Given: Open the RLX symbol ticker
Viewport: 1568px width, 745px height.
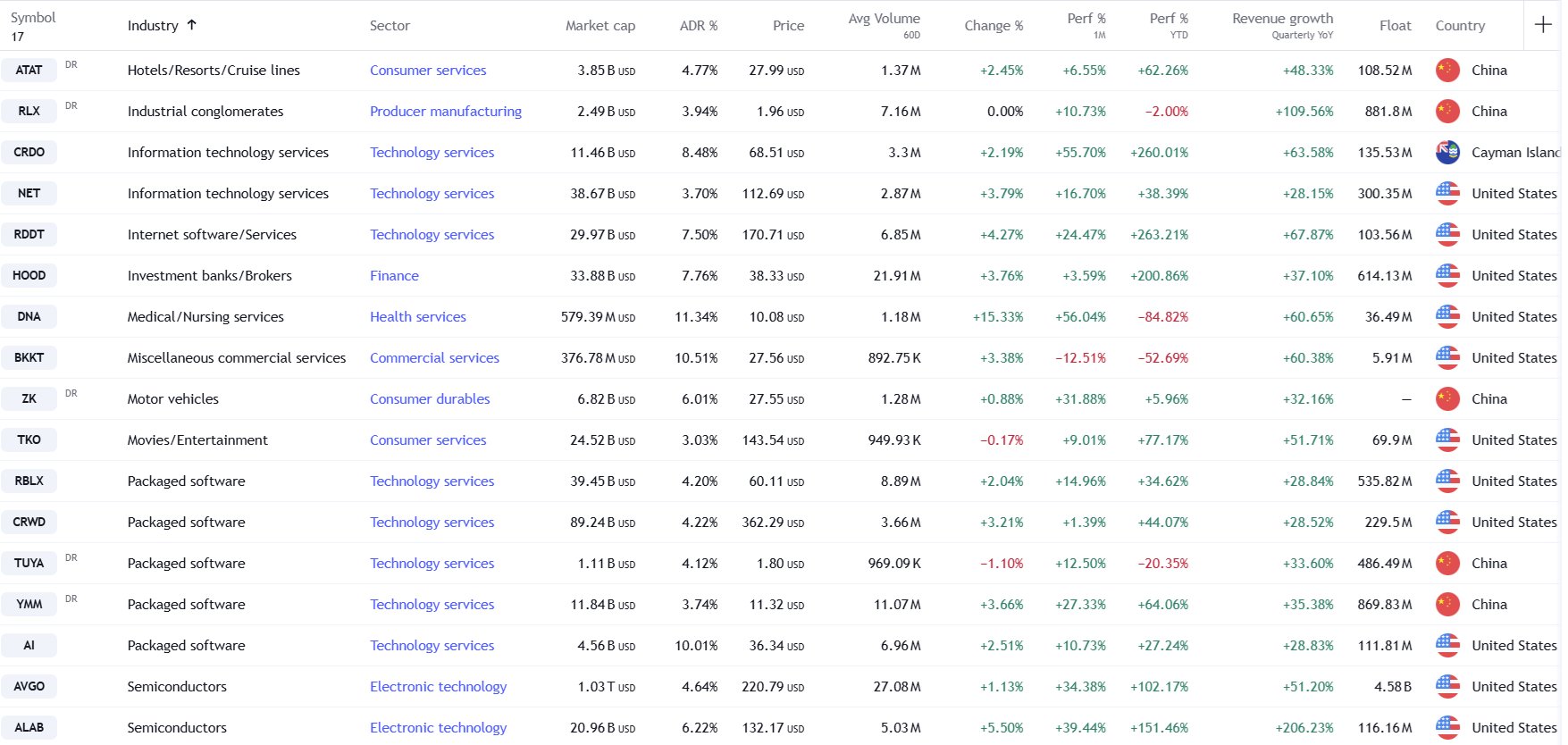Looking at the screenshot, I should 29,112.
